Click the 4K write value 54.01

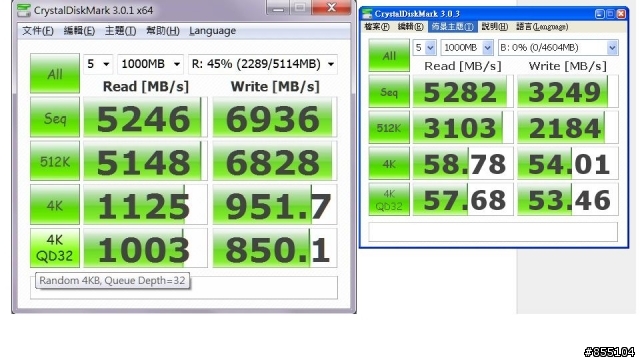pos(567,163)
